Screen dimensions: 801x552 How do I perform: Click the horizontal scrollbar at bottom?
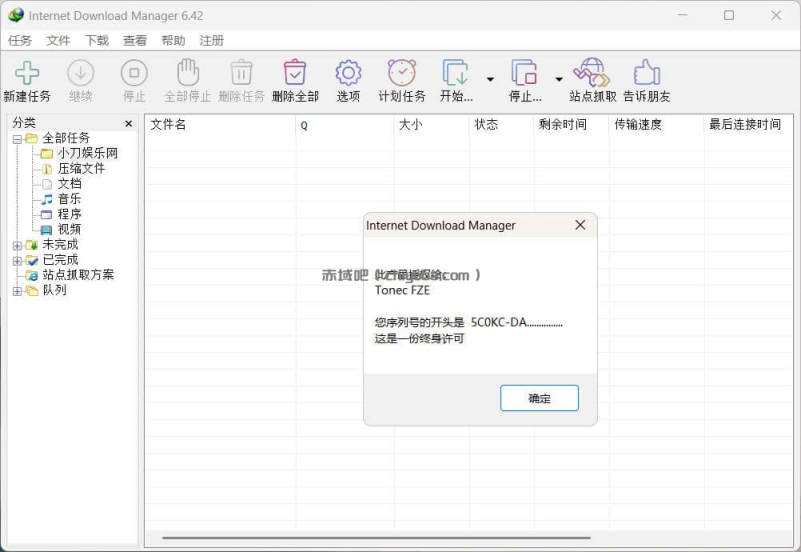[376, 538]
